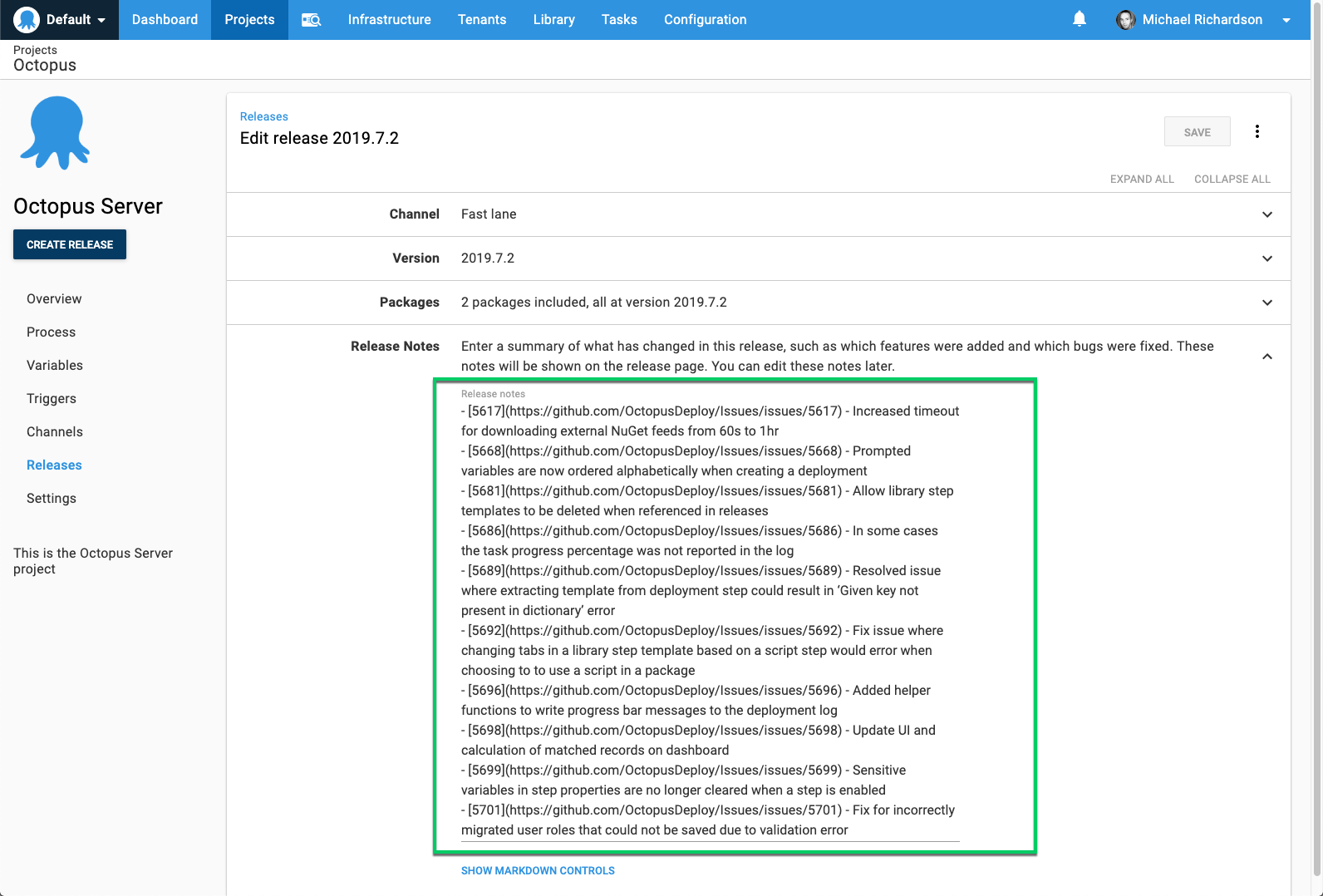This screenshot has height=896, width=1323.
Task: Click COLLAPSE ALL
Action: [1232, 179]
